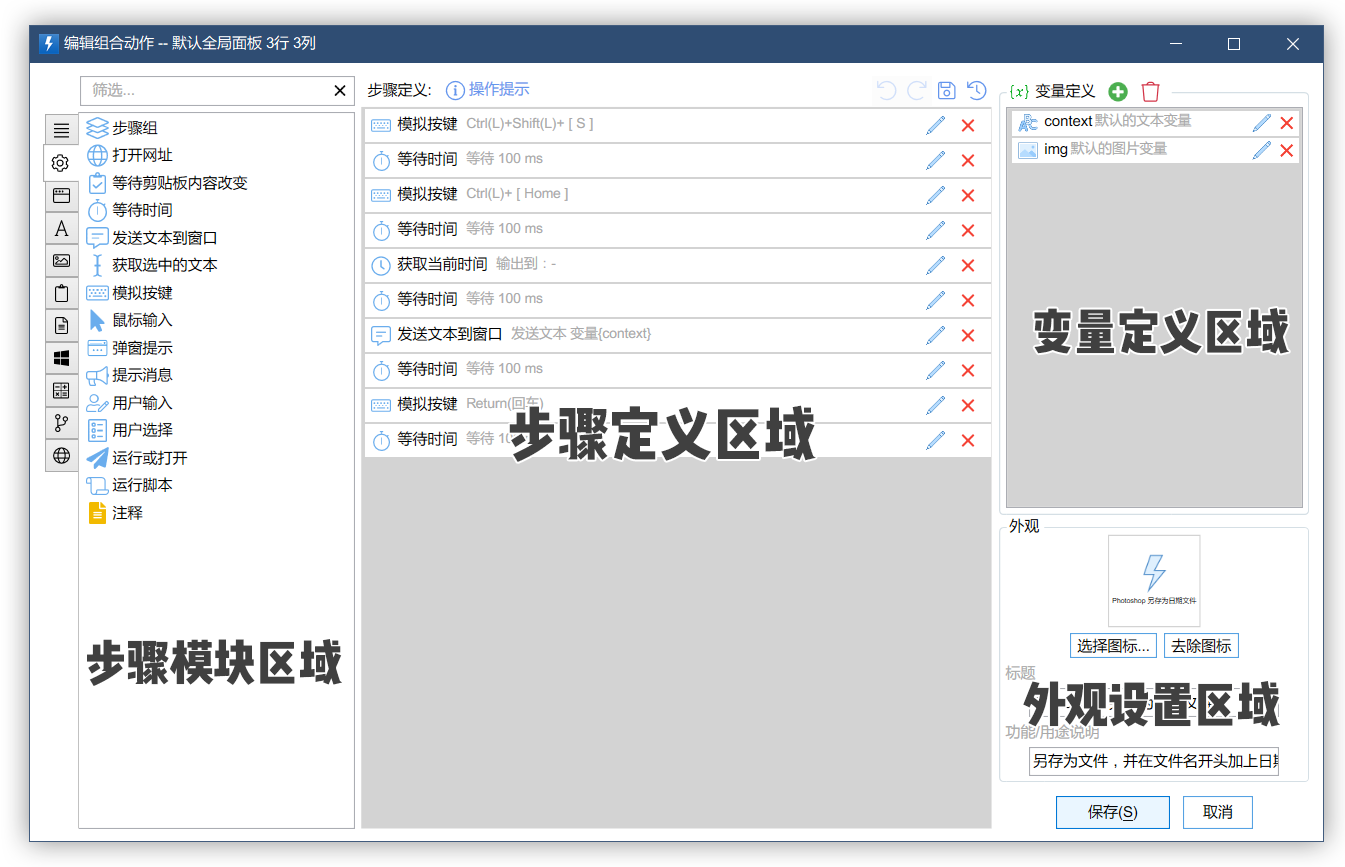Screen dimensions: 1345x867
Task: Click the 功能/用途说明 description field
Action: [1154, 761]
